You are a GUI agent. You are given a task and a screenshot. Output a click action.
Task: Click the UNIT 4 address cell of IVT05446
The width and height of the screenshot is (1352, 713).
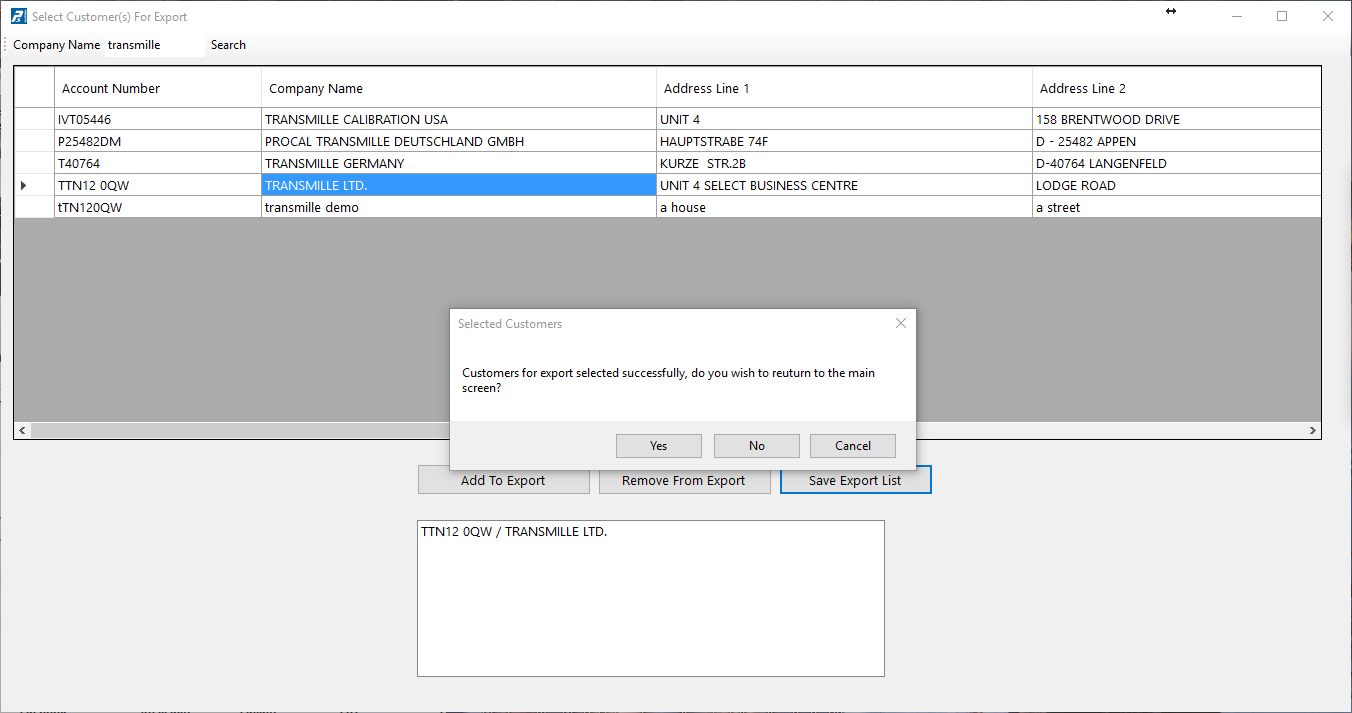(x=844, y=120)
